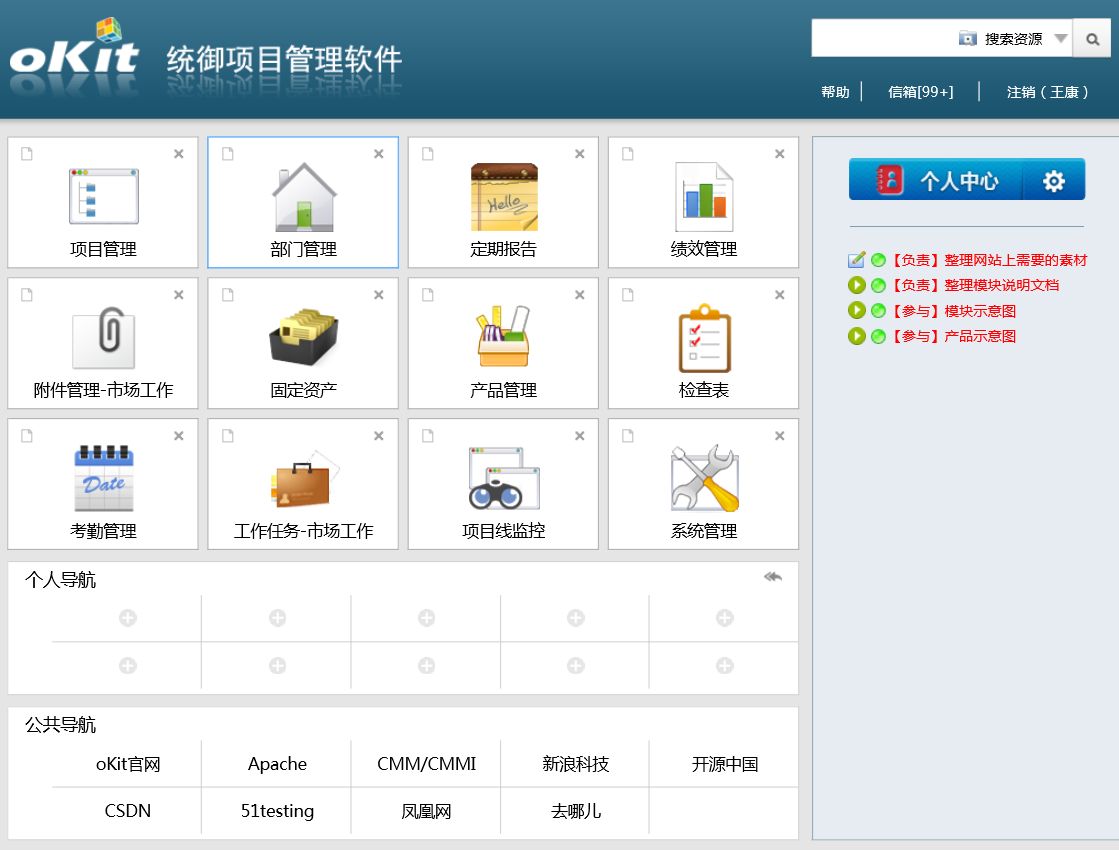
Task: Click green status dot beside 产品示意图
Action: click(x=879, y=336)
